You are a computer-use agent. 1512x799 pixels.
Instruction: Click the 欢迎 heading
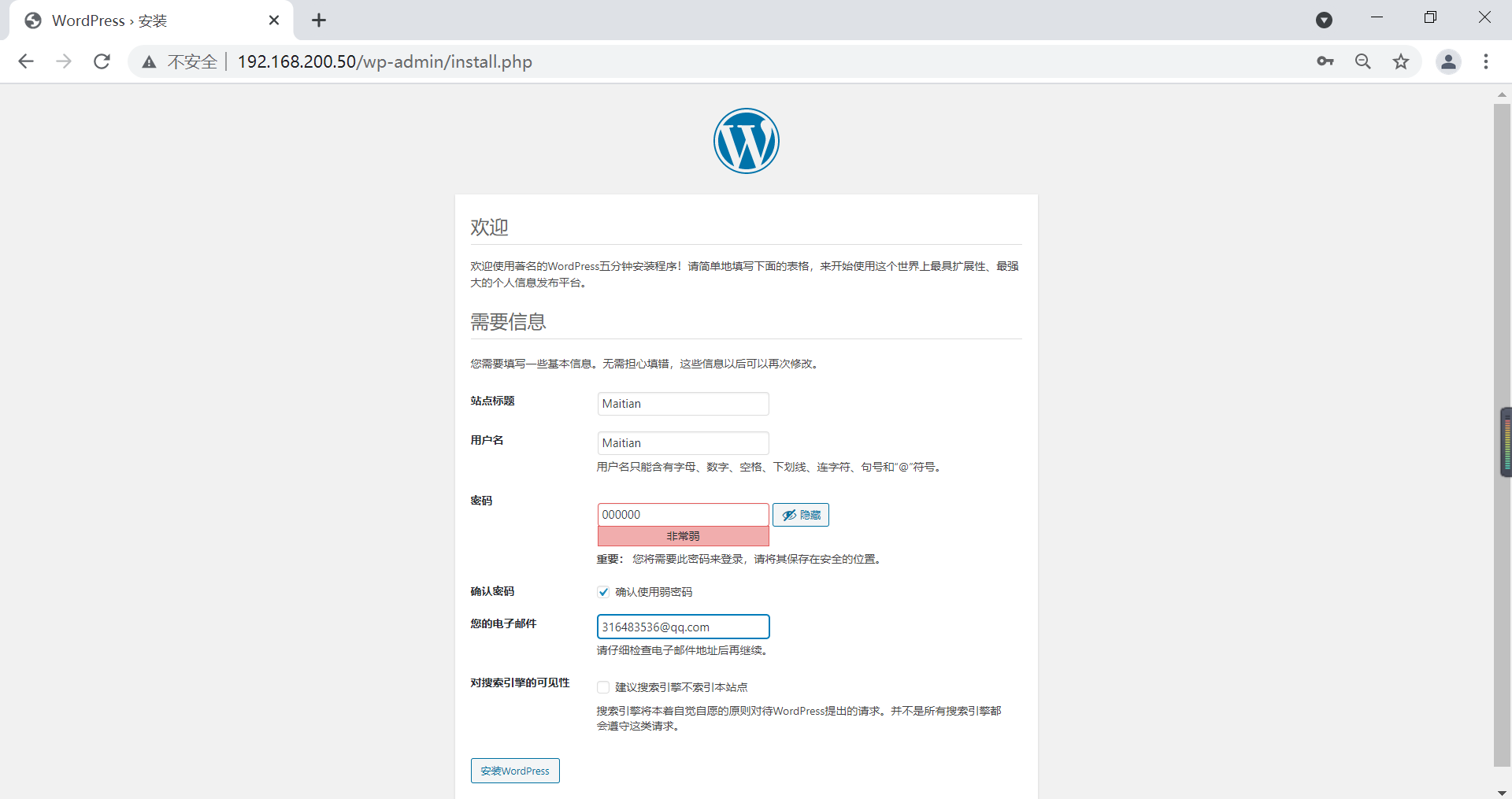(x=489, y=227)
